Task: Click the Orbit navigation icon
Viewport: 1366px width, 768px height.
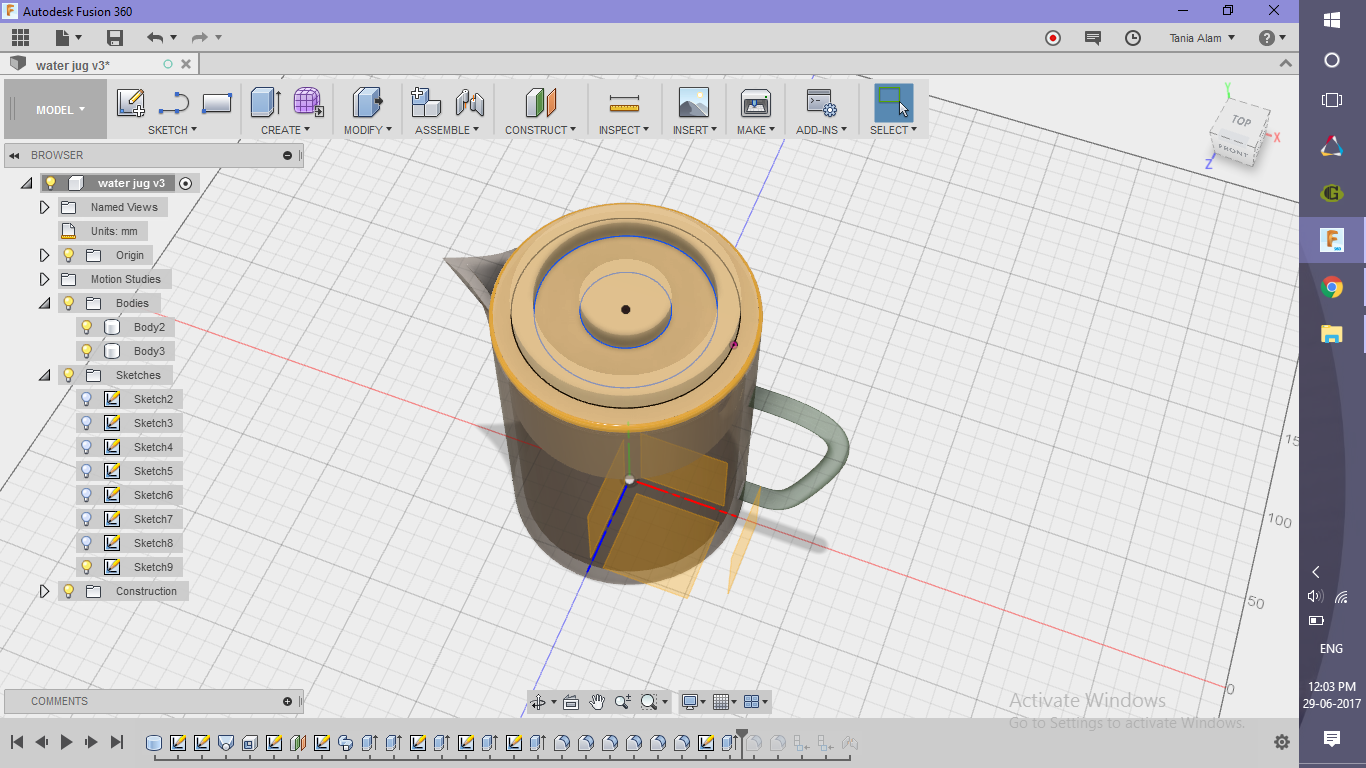Action: click(x=538, y=702)
